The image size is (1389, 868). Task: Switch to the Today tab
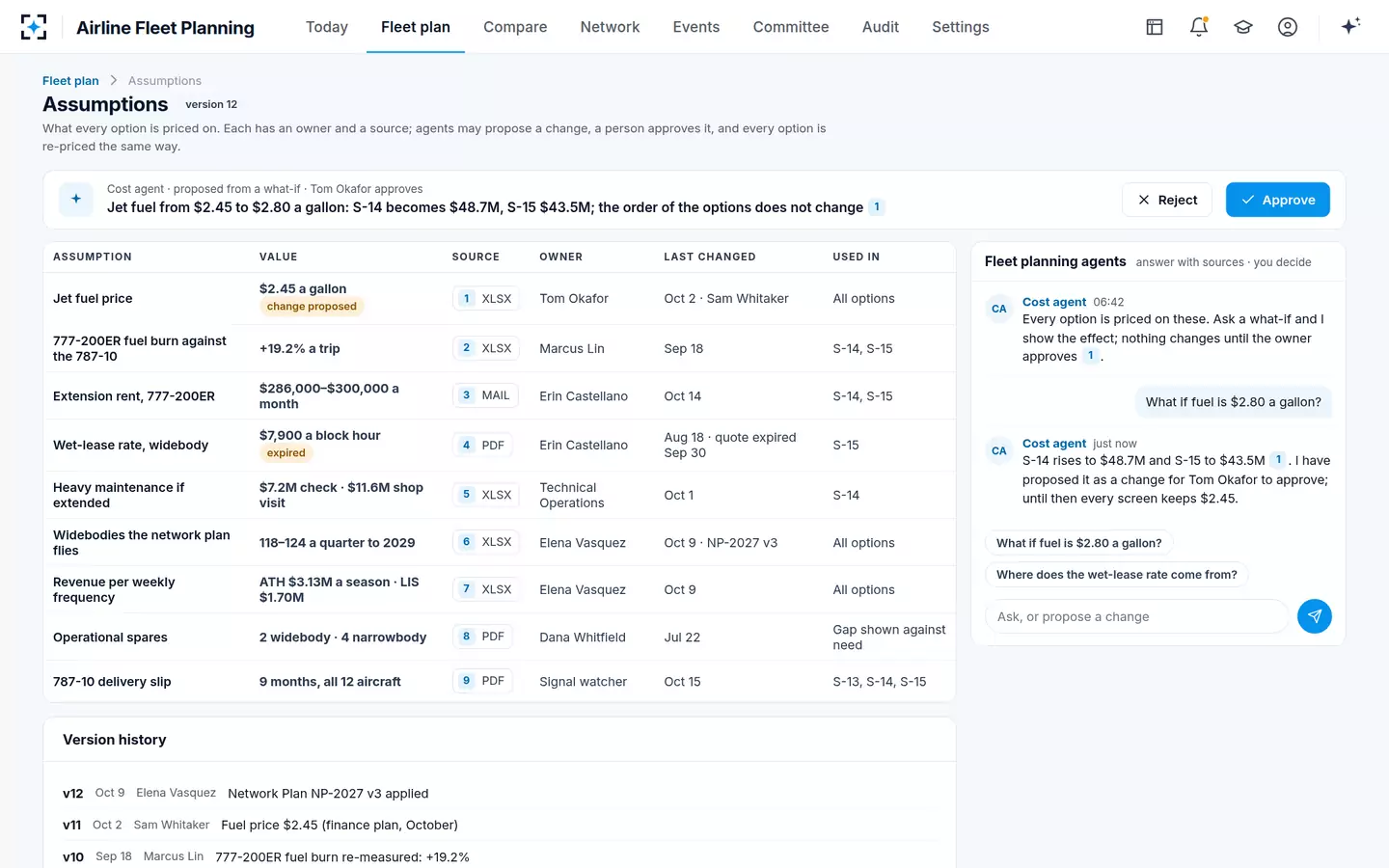[x=327, y=27]
